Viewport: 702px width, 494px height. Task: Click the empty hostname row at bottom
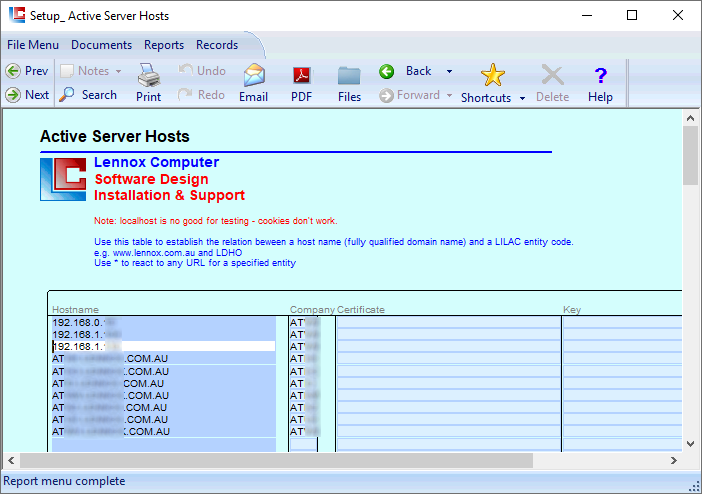coord(164,444)
